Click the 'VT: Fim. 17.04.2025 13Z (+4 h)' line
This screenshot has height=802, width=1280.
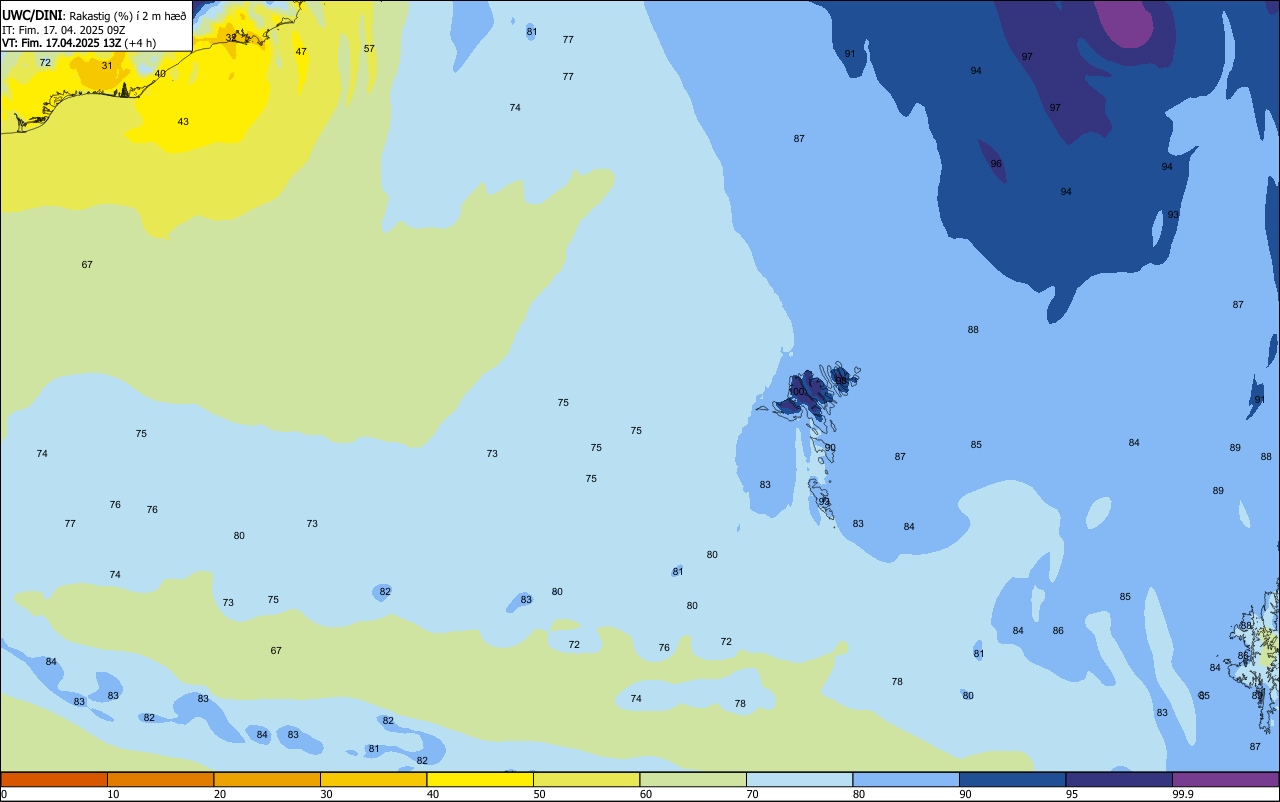pyautogui.click(x=79, y=43)
